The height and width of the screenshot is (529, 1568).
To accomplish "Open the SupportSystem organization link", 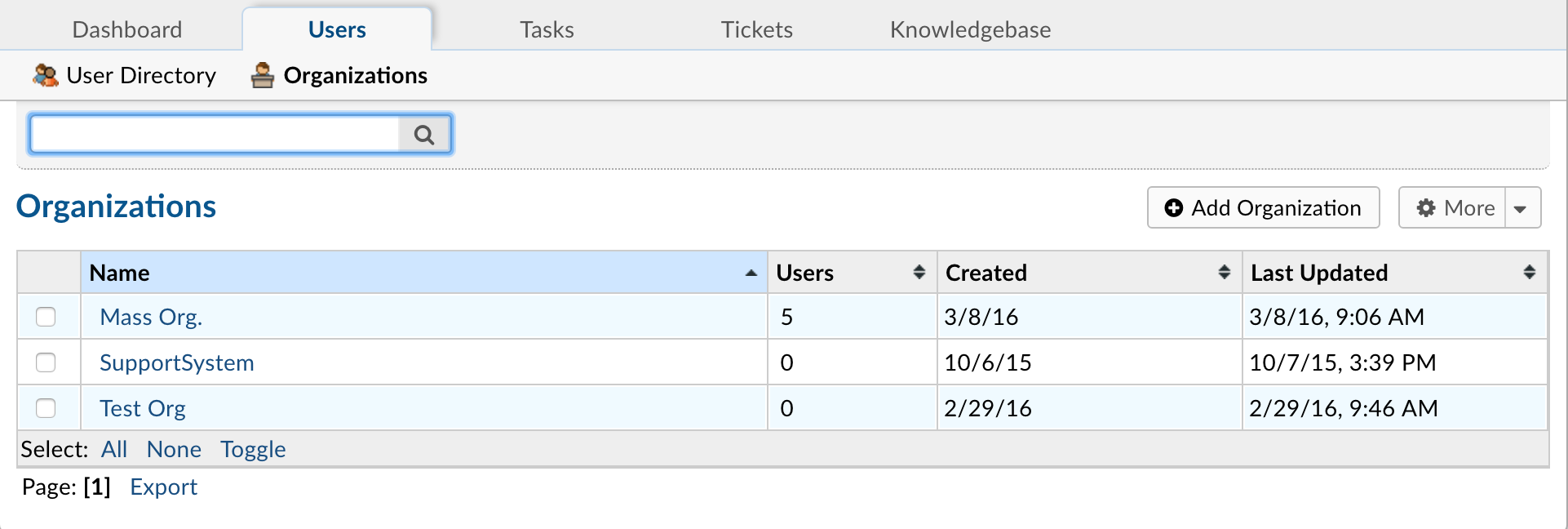I will pyautogui.click(x=177, y=362).
